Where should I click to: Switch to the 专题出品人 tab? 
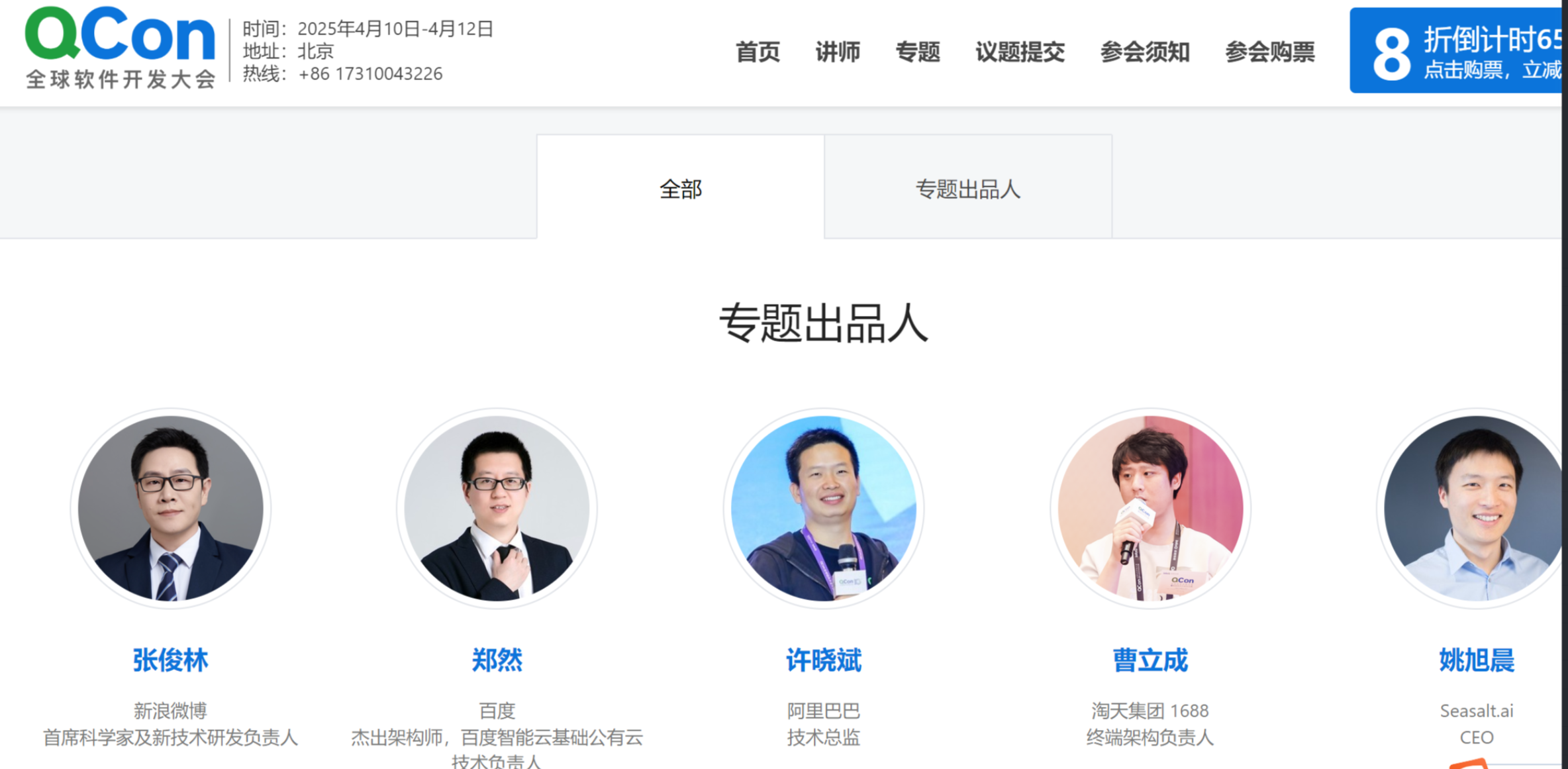coord(968,187)
